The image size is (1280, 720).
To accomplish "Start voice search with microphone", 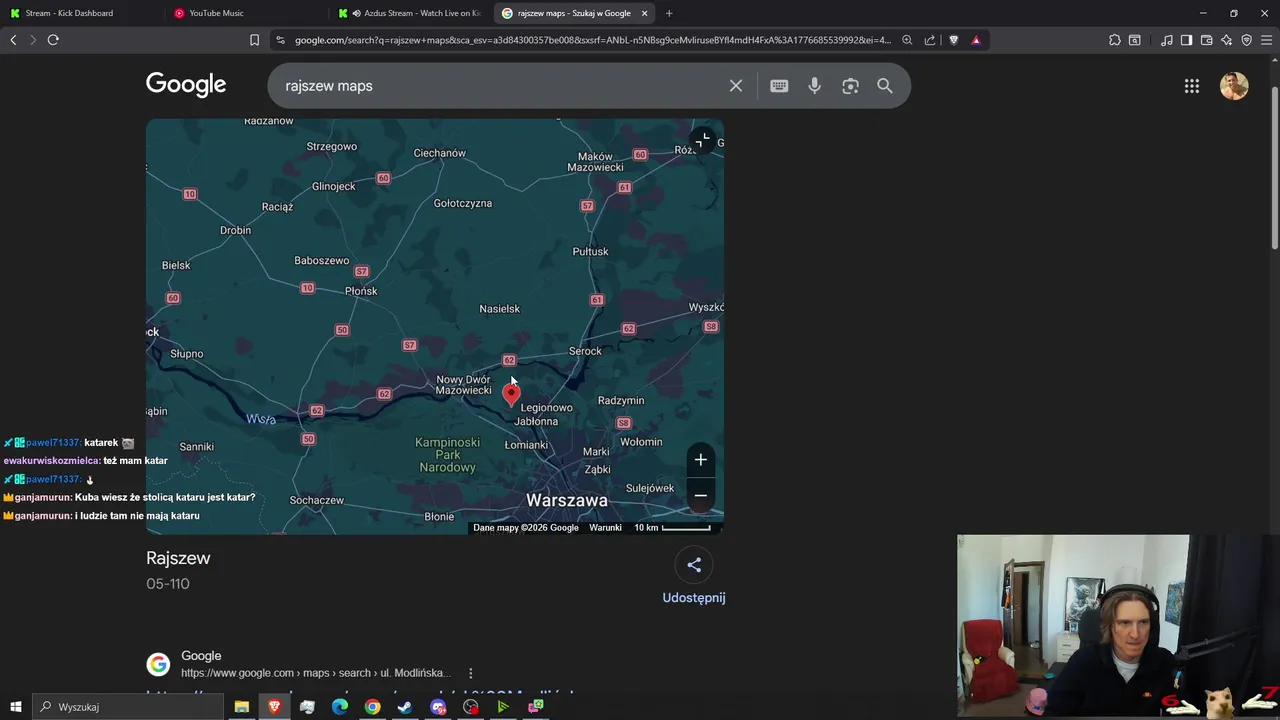I will 815,86.
